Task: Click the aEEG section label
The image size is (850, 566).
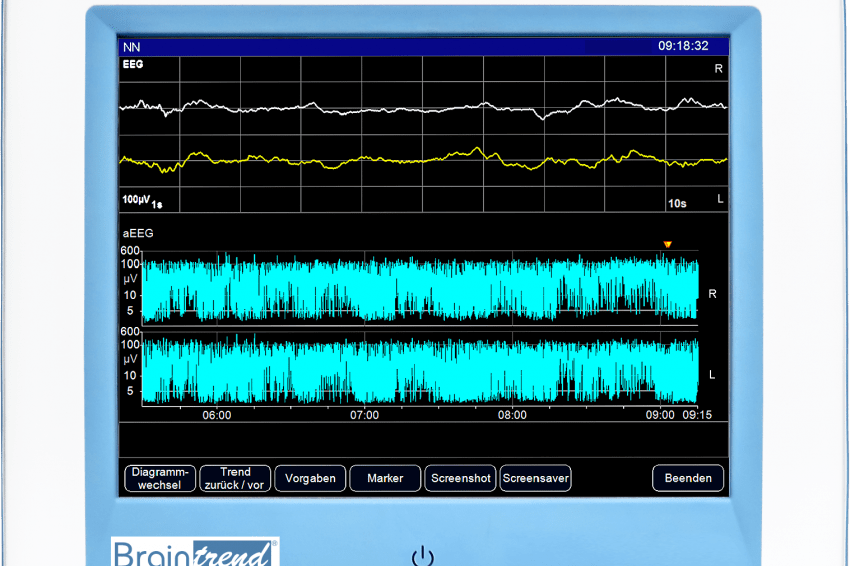Action: (x=138, y=233)
